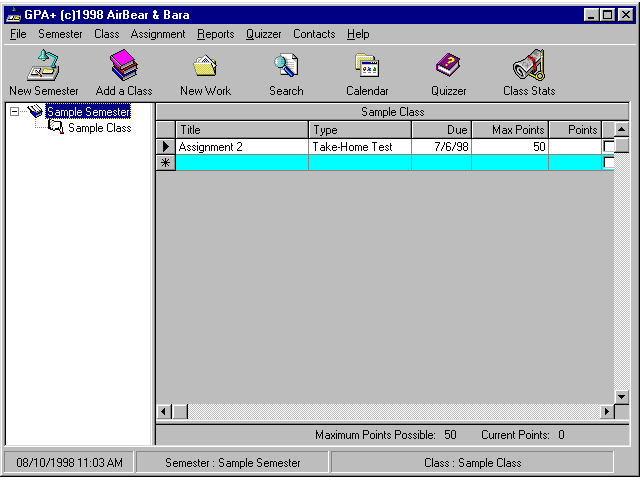Click the Add a Class books icon
640x480 pixels.
[124, 67]
